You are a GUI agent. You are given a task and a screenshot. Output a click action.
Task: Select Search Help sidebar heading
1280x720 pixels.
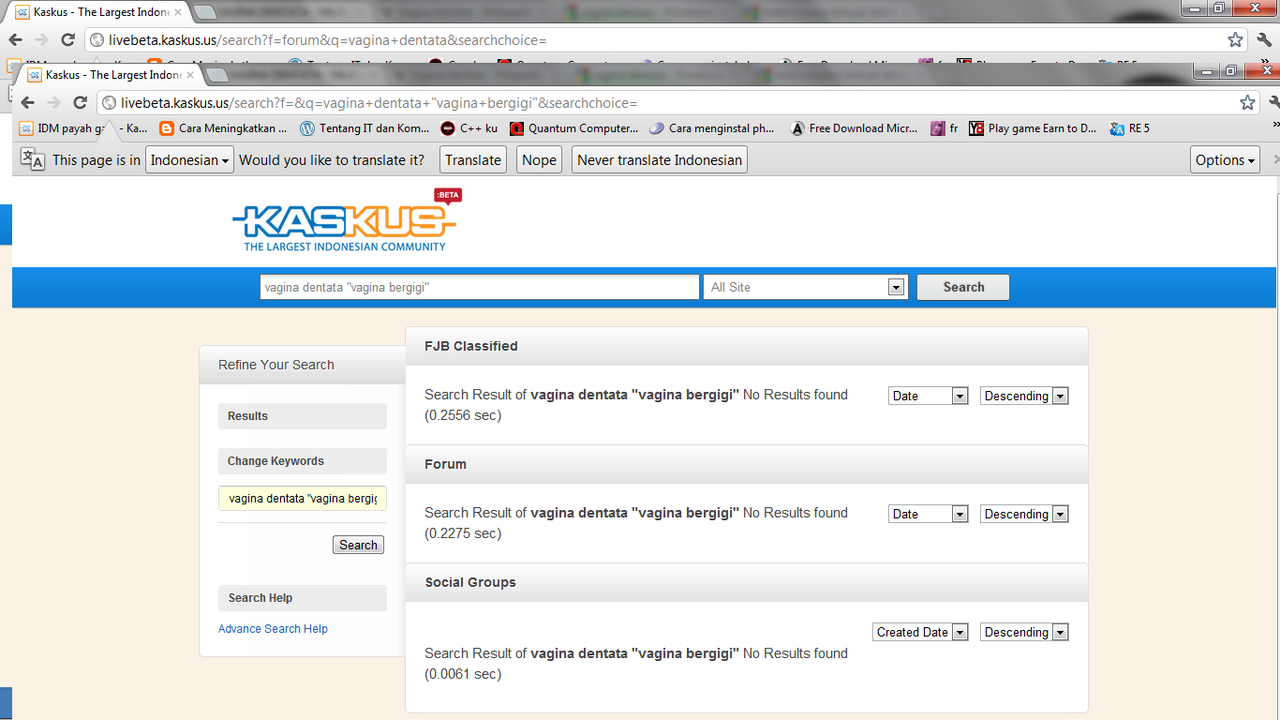(302, 598)
